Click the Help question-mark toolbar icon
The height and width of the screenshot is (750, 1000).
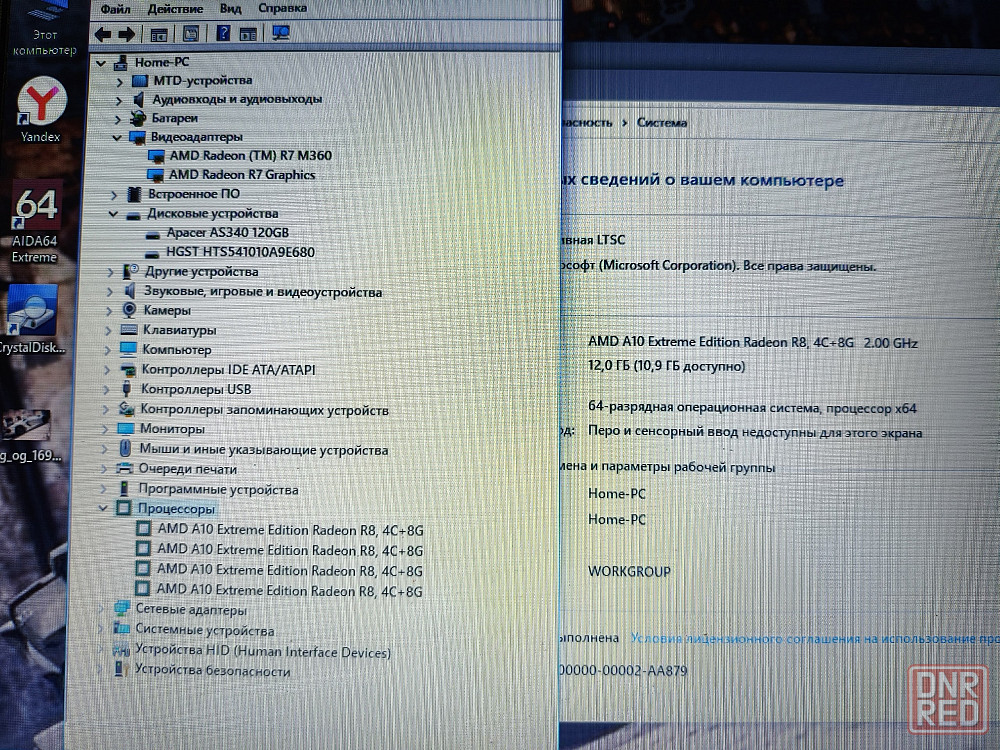click(x=223, y=33)
